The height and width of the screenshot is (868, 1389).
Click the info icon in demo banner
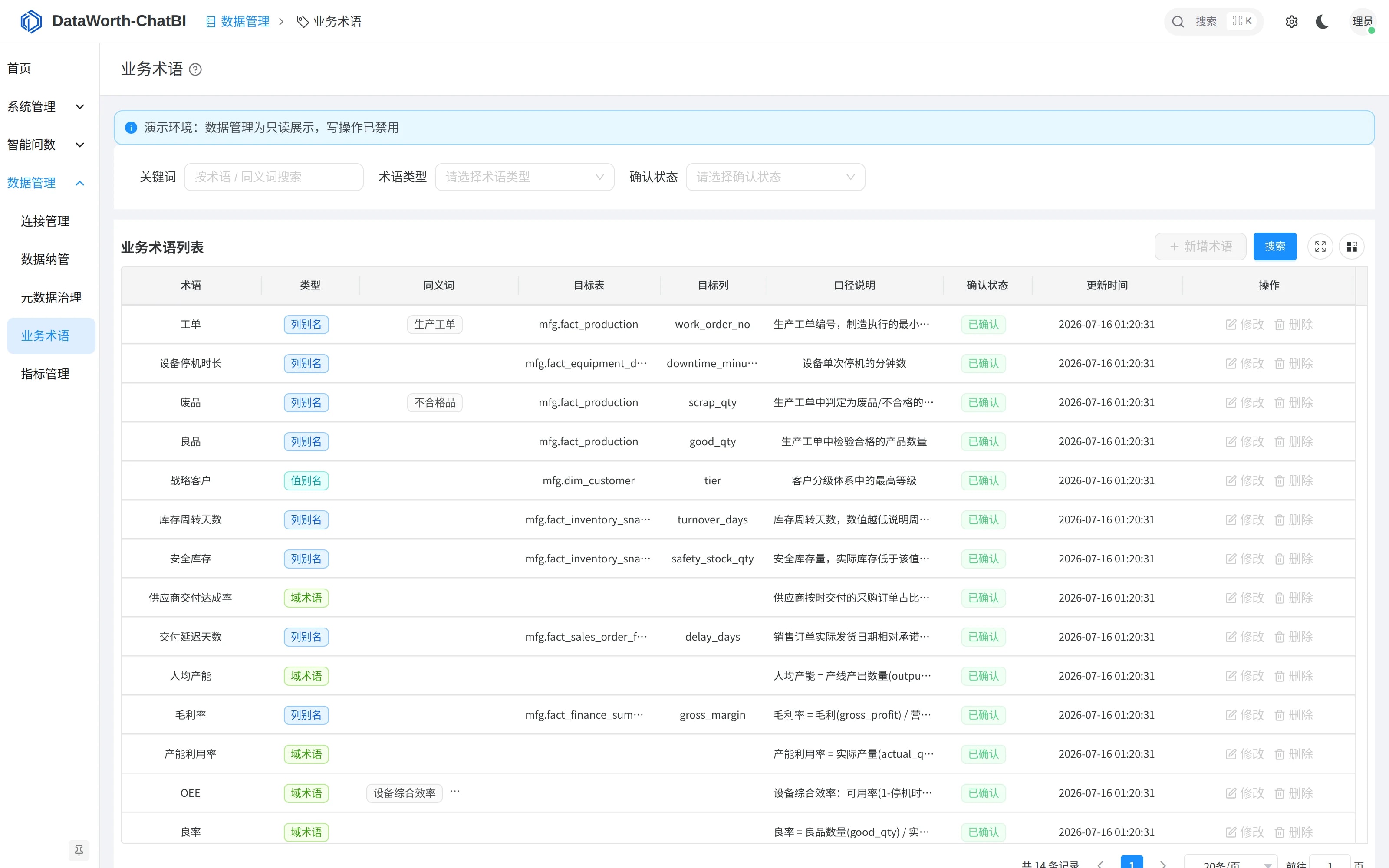point(131,128)
